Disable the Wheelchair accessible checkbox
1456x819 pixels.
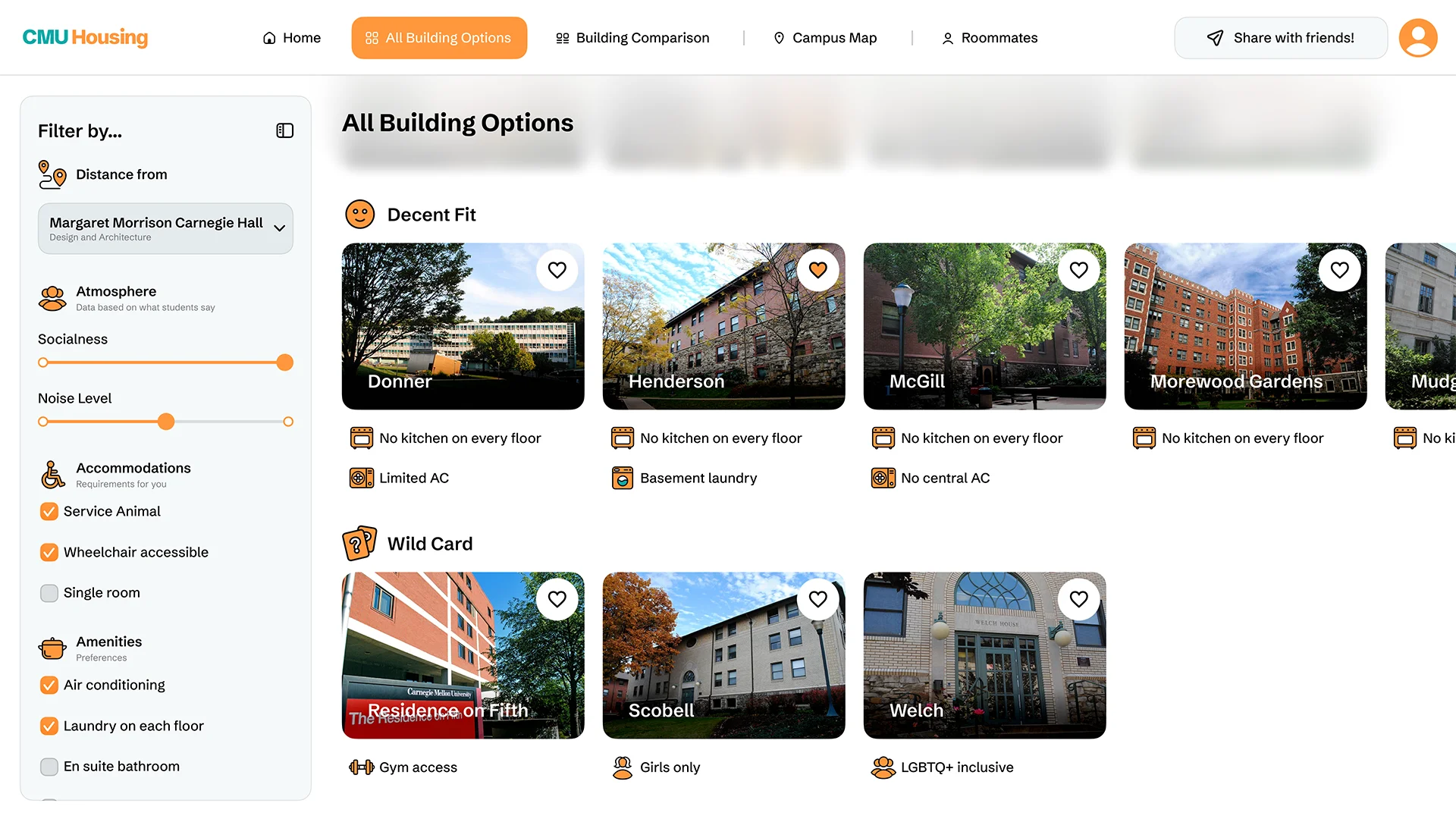[49, 553]
